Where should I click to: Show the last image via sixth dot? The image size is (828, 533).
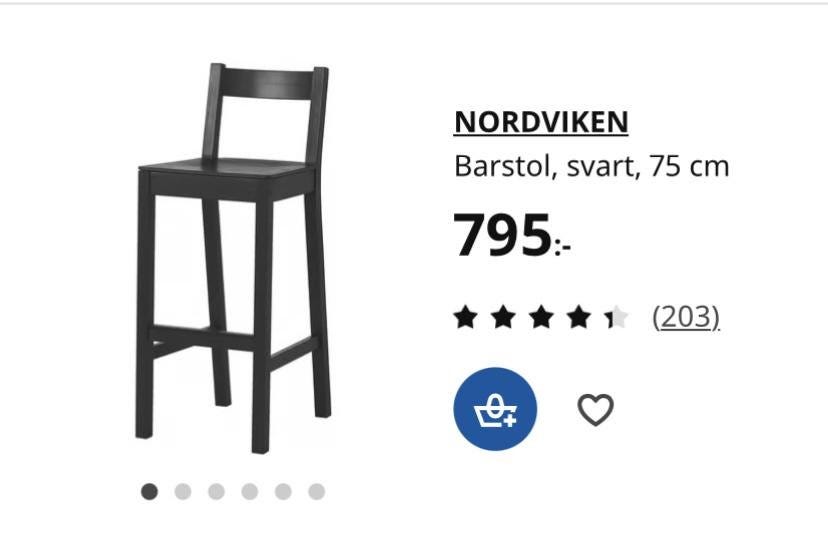317,492
